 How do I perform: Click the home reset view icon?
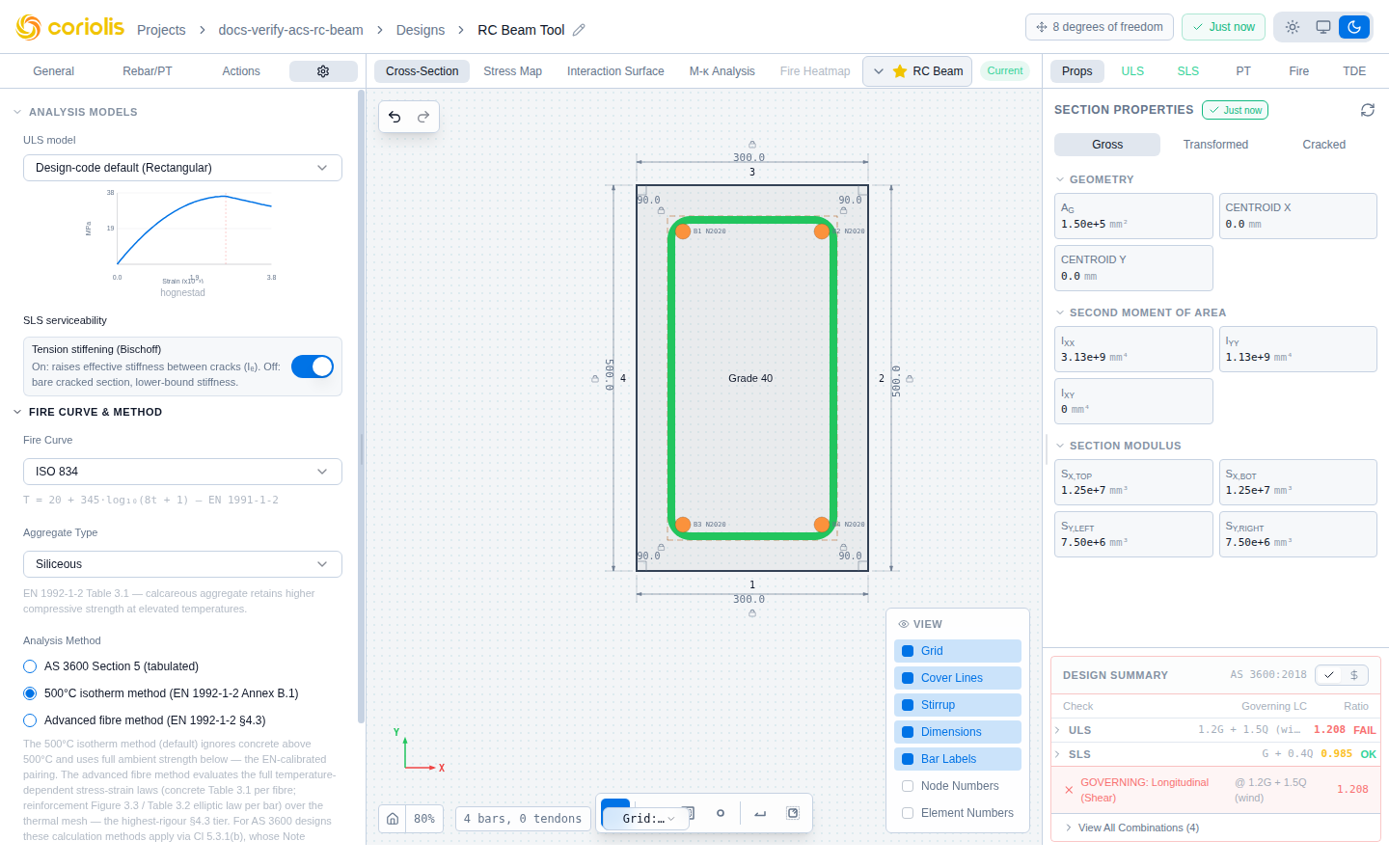click(x=393, y=819)
